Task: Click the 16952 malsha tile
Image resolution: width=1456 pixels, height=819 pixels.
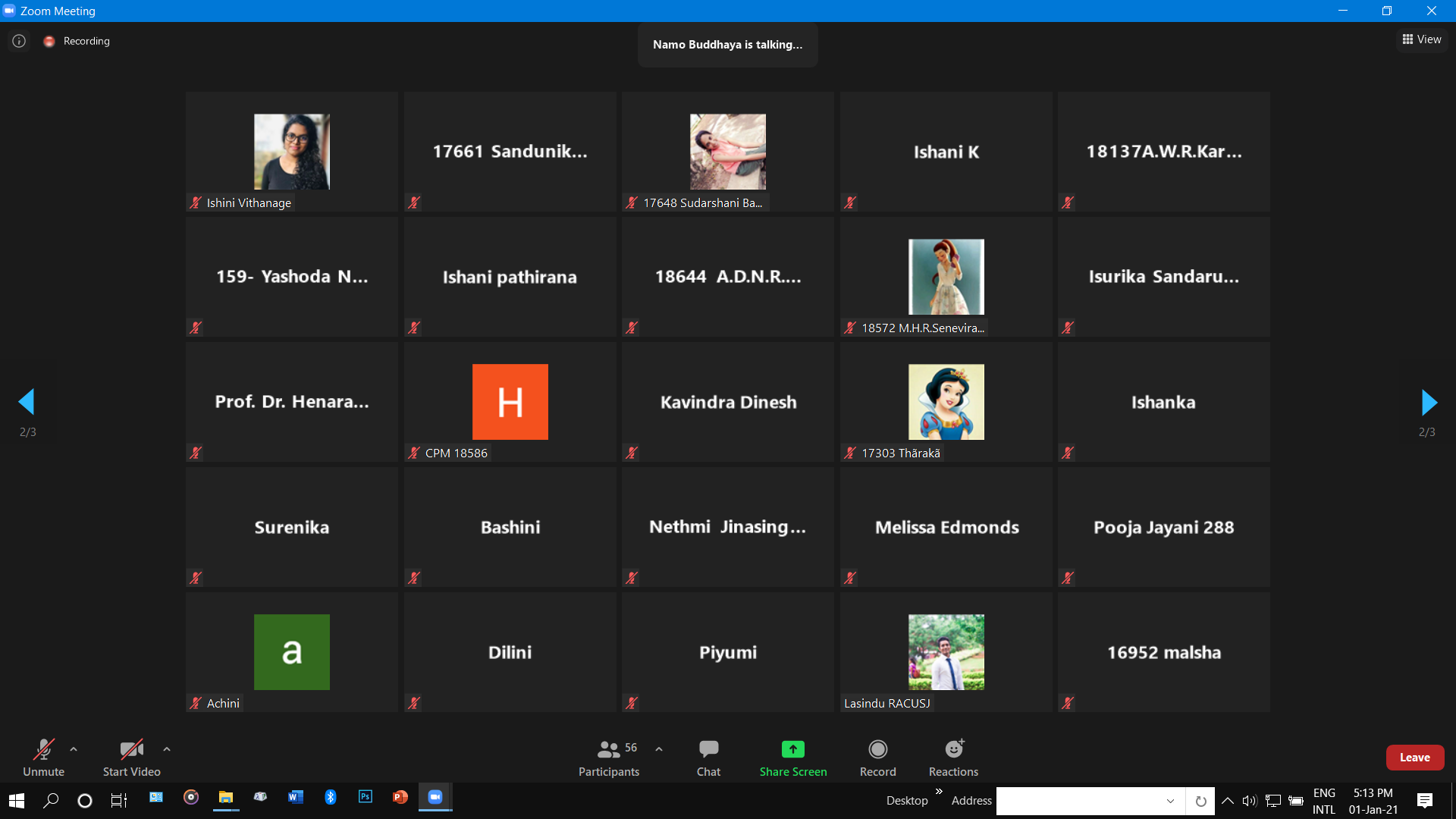Action: tap(1164, 652)
